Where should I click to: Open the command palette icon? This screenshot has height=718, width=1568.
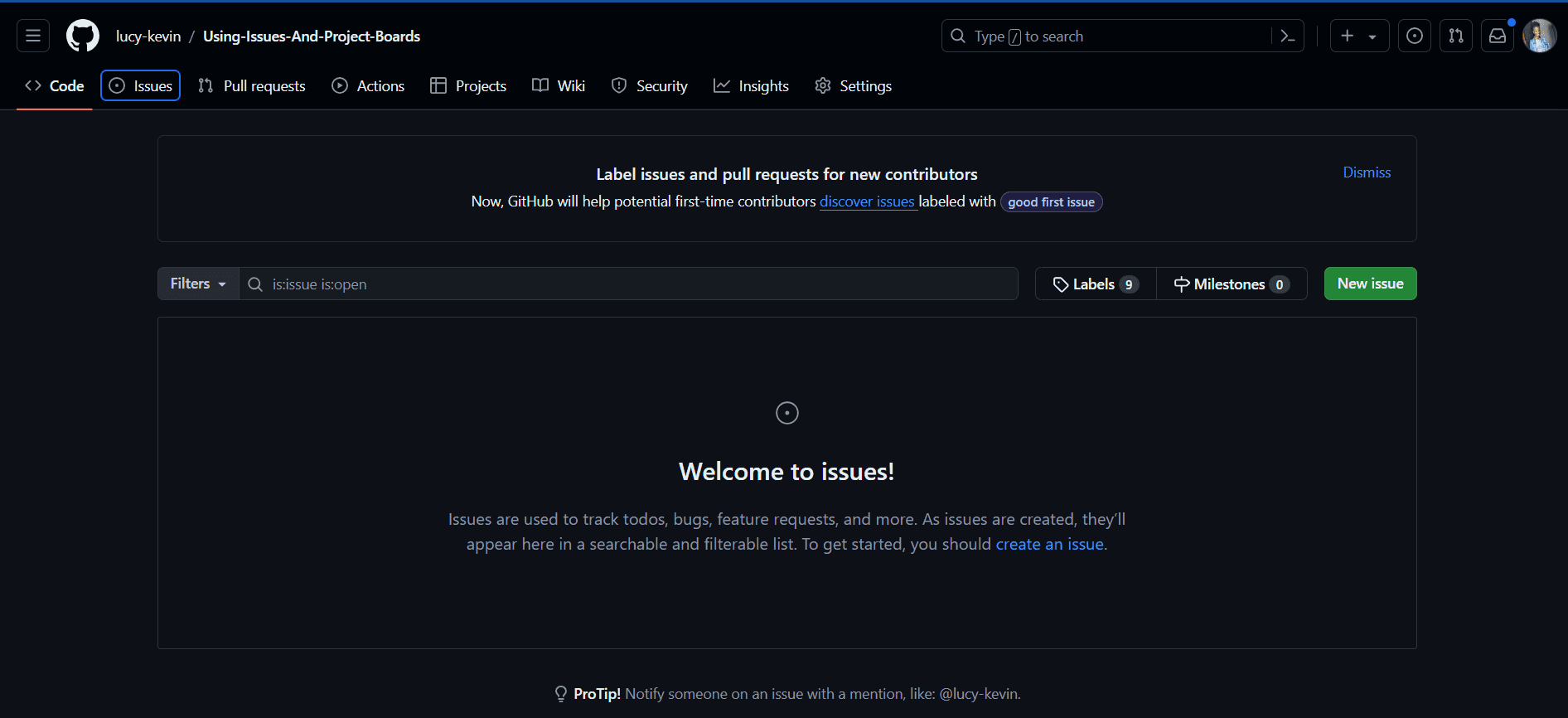point(1288,36)
